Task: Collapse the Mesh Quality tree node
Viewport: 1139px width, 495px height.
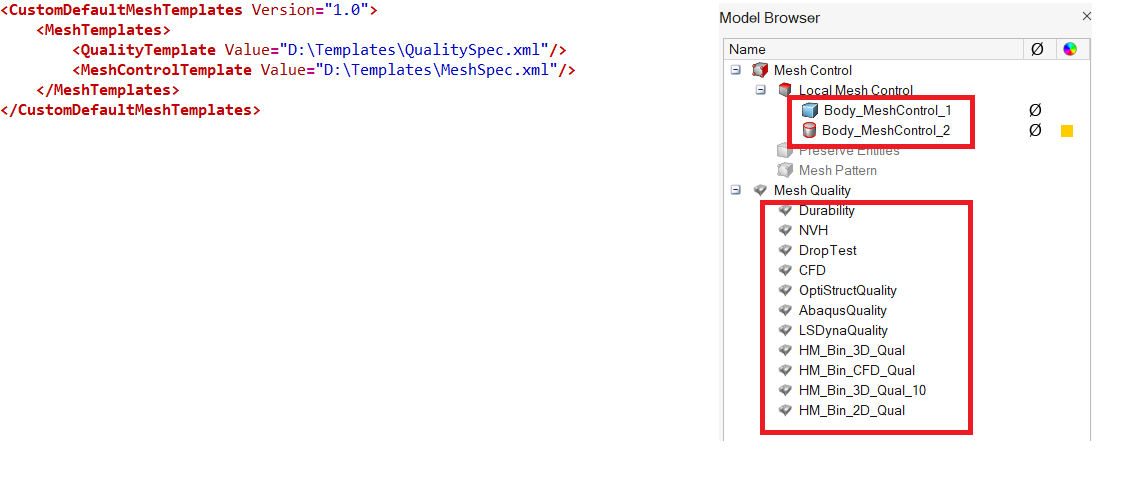Action: [735, 190]
